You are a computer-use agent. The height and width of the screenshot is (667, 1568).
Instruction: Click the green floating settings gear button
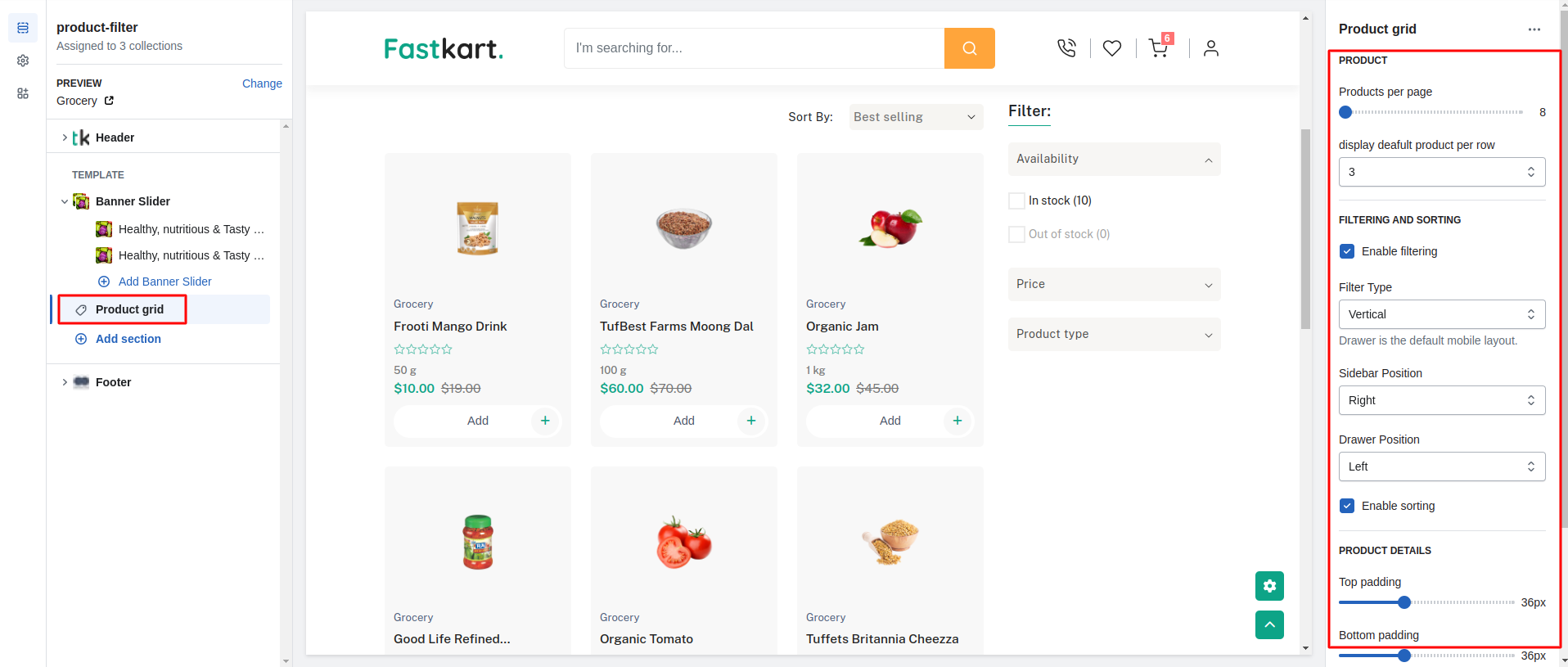click(1269, 586)
